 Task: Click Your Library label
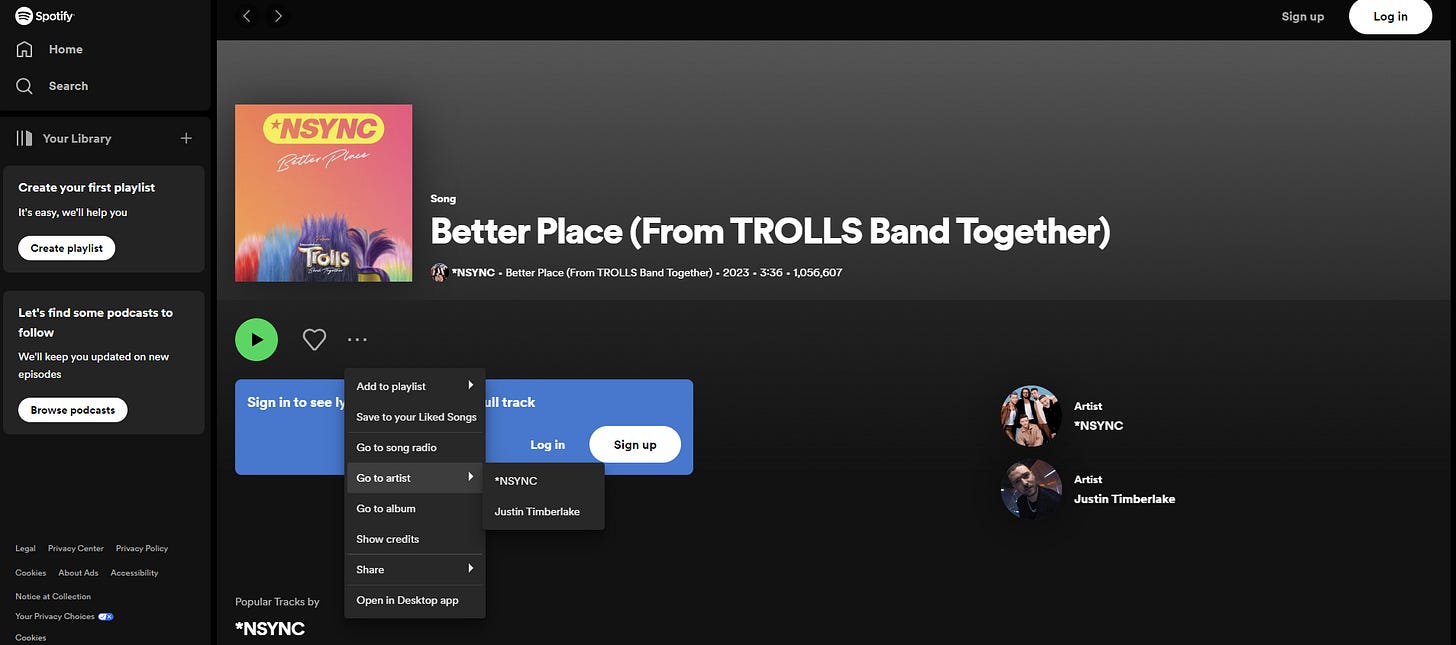point(77,138)
